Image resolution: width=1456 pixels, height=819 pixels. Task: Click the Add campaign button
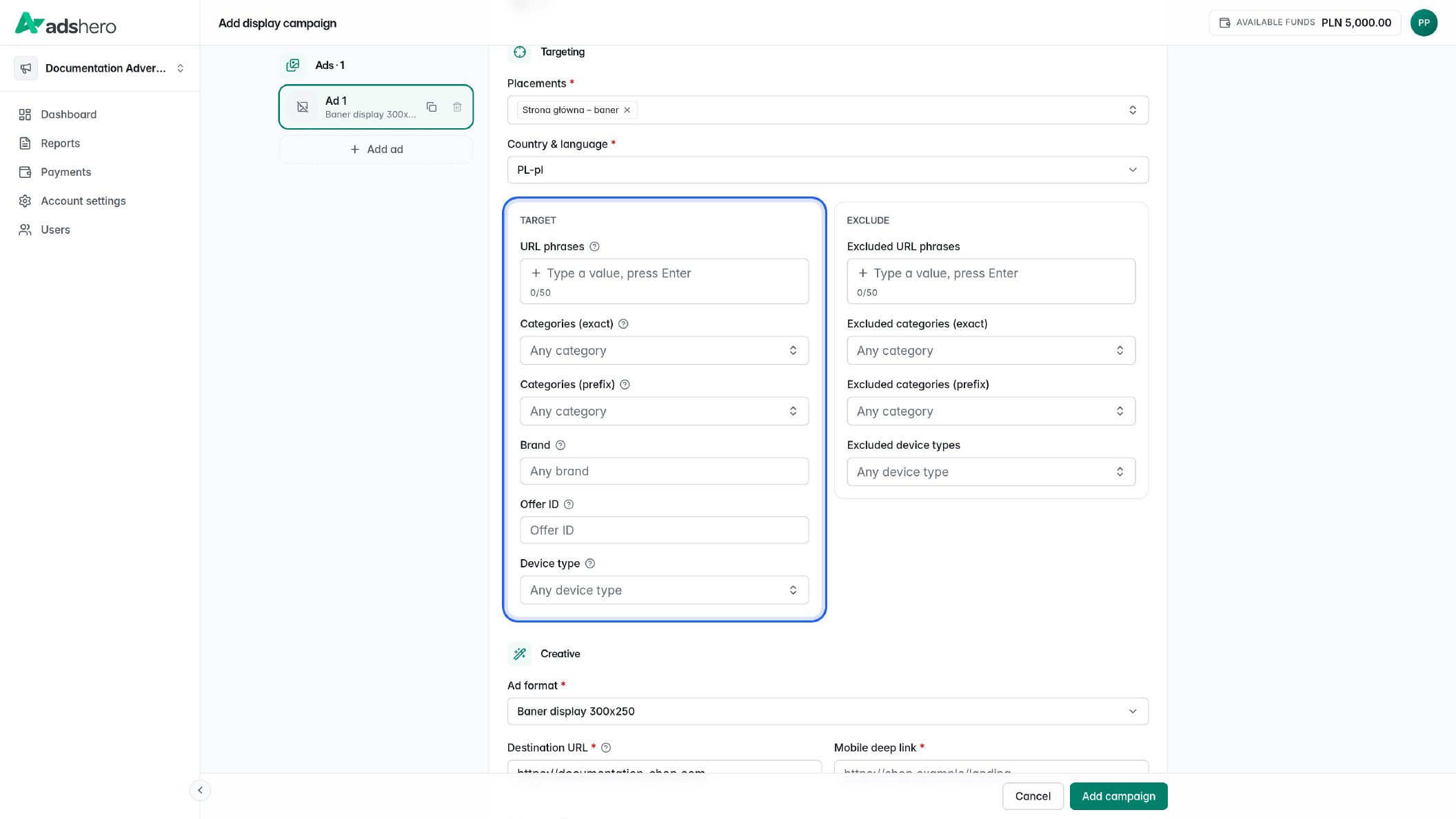click(x=1118, y=796)
